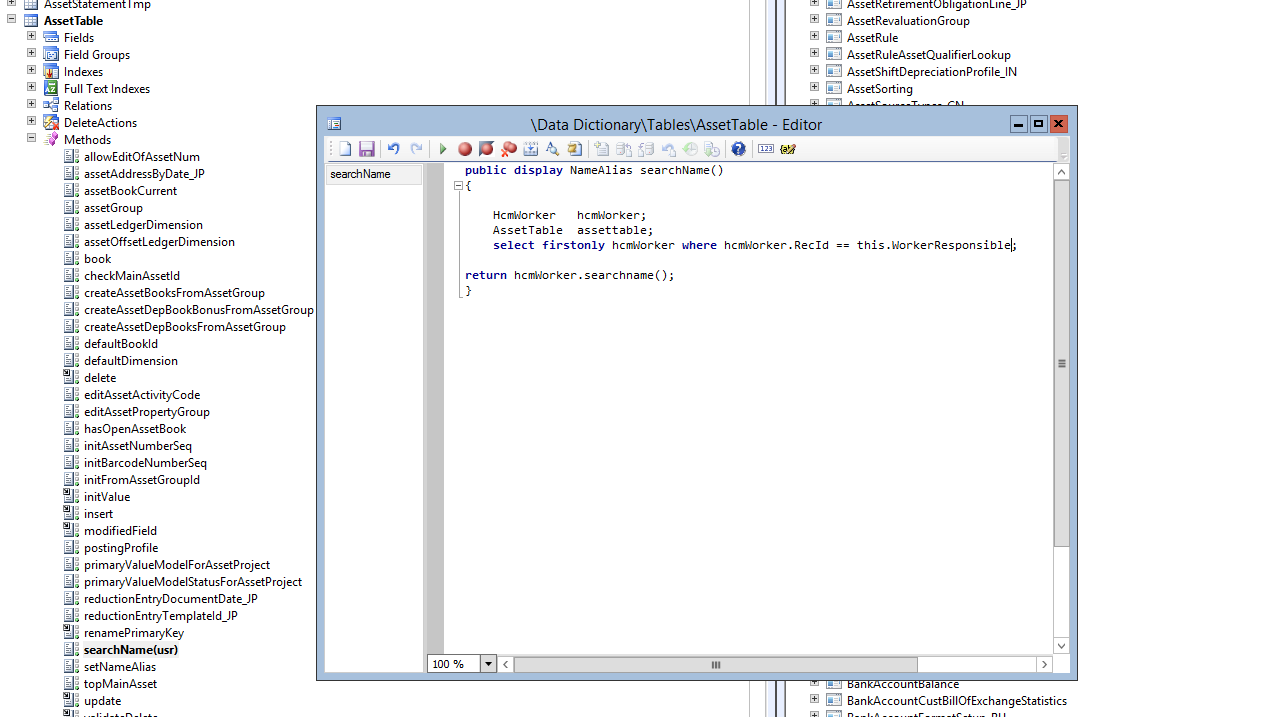The image size is (1281, 717).
Task: Remove all breakpoints via toolbar icon
Action: pos(508,148)
